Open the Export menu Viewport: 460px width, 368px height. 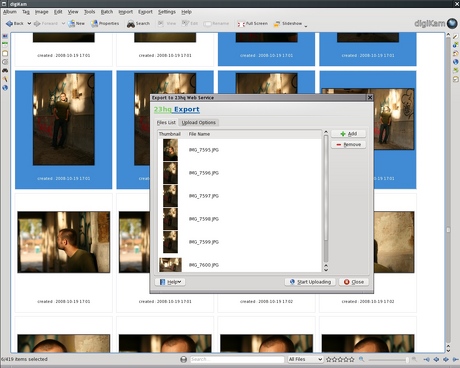click(x=145, y=12)
